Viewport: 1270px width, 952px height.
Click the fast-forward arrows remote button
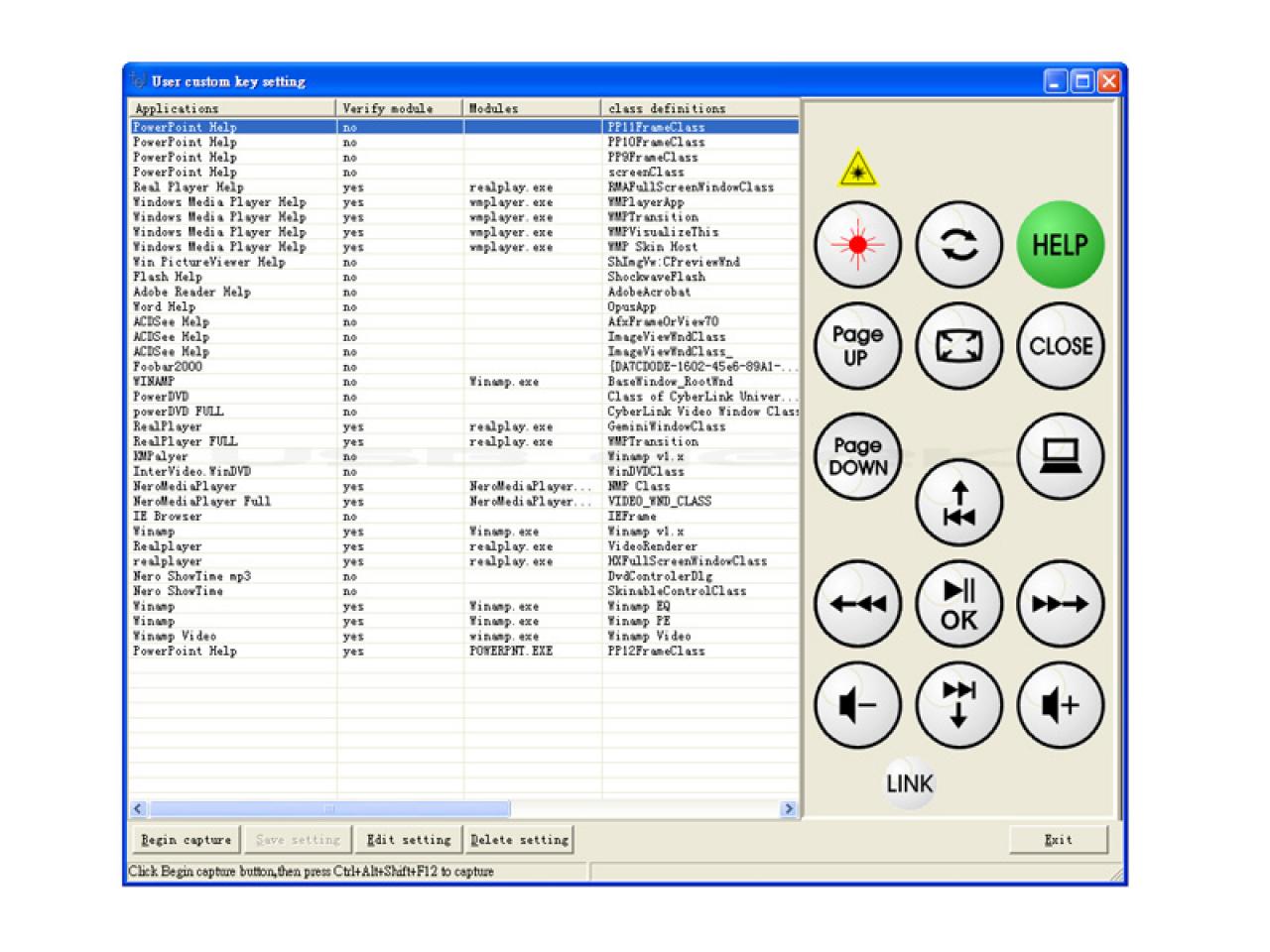click(1061, 604)
